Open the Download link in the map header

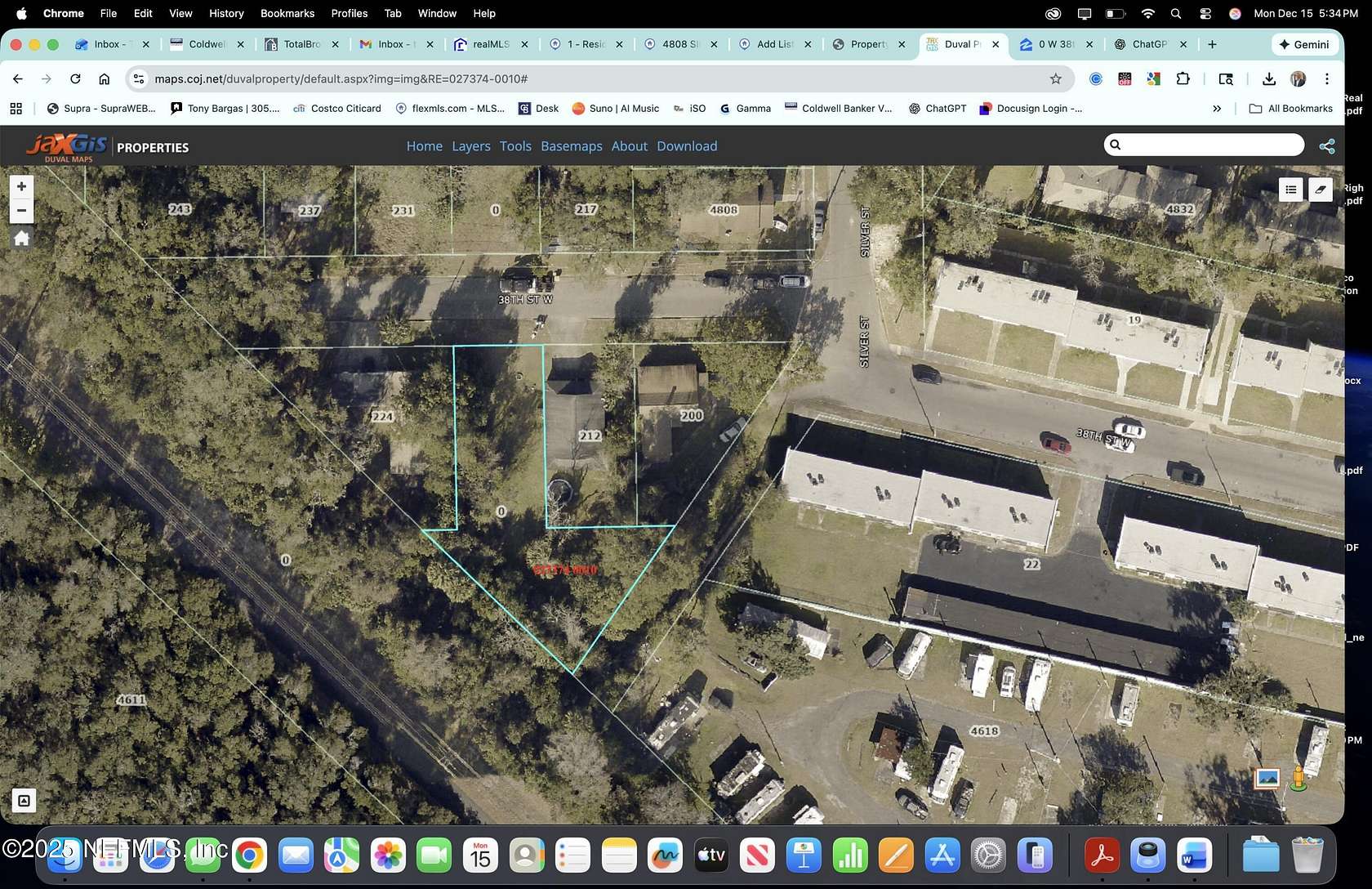[x=687, y=145]
